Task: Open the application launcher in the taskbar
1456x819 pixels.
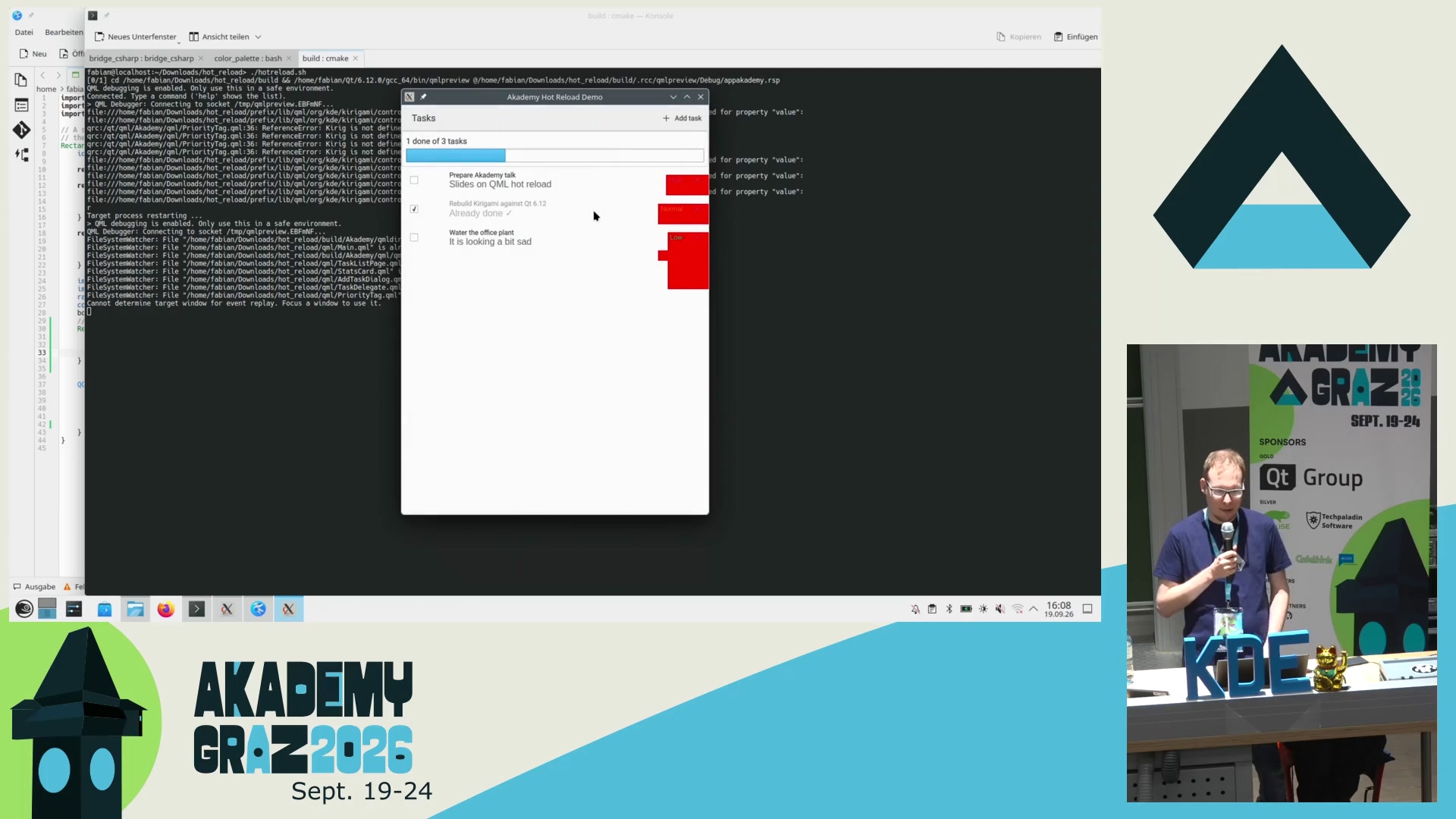Action: (24, 609)
